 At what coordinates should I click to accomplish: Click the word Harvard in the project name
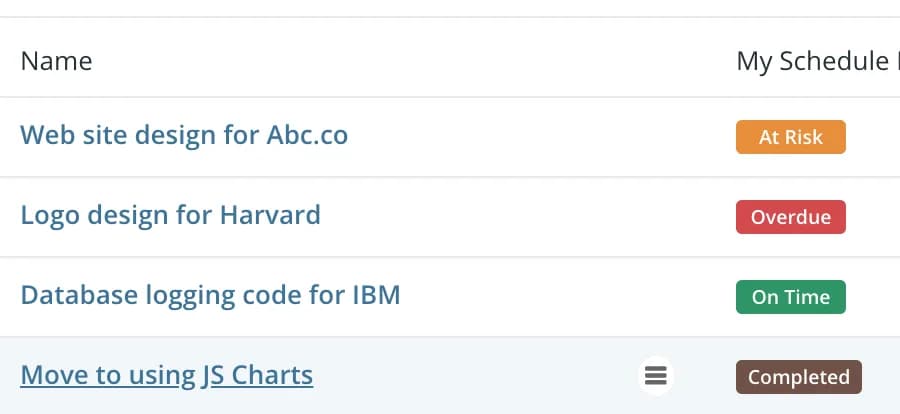pyautogui.click(x=270, y=215)
